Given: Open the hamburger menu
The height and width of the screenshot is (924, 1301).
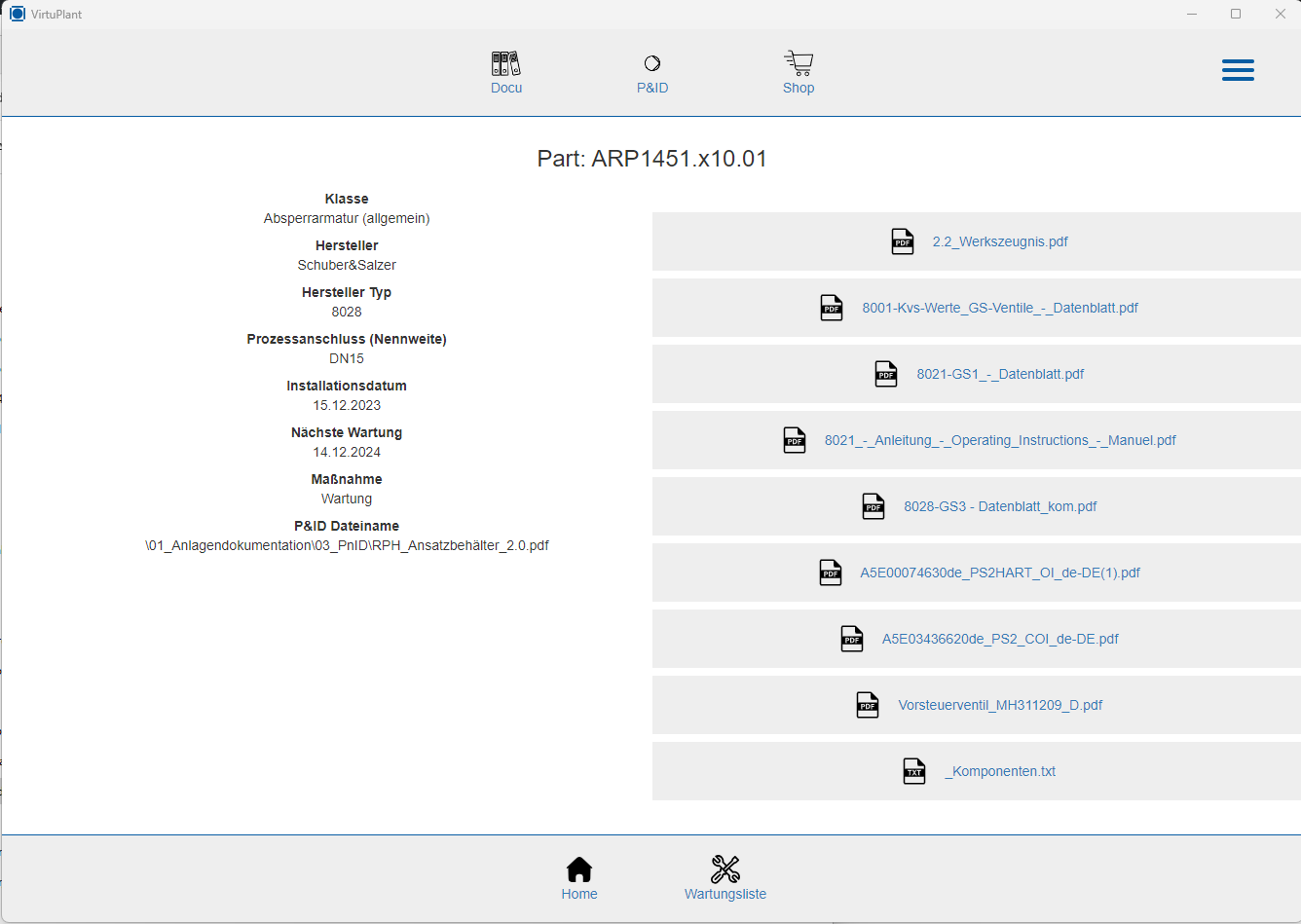Looking at the screenshot, I should pyautogui.click(x=1238, y=70).
